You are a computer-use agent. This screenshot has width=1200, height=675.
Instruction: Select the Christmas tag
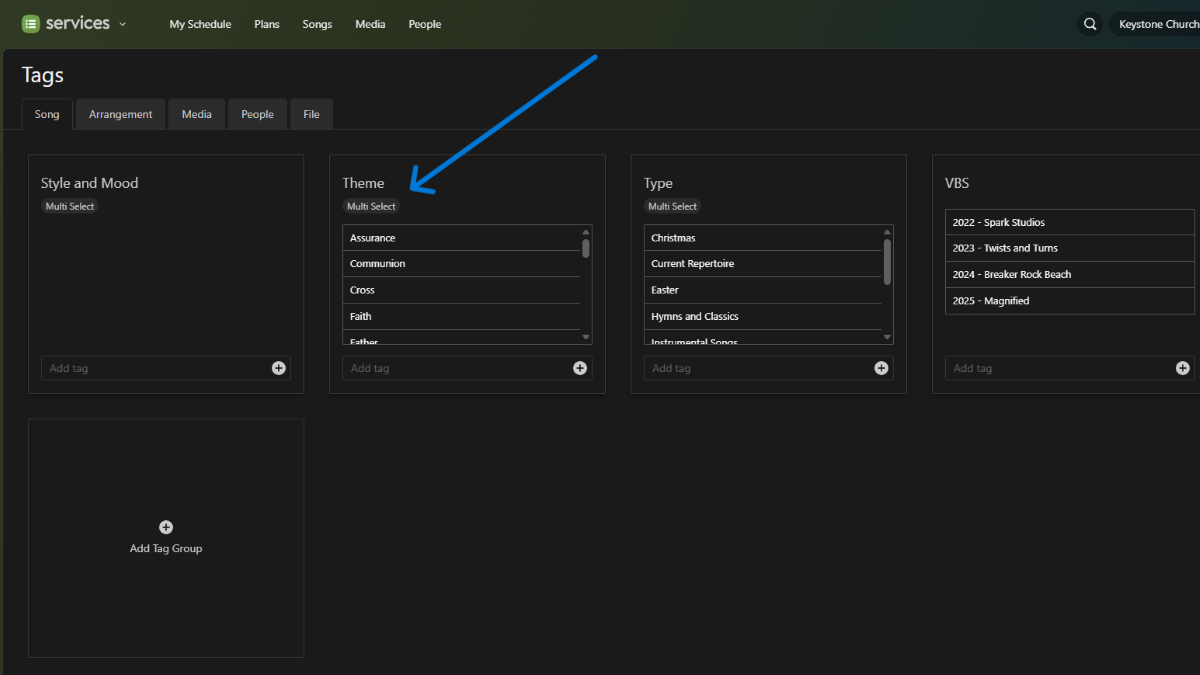pyautogui.click(x=763, y=238)
